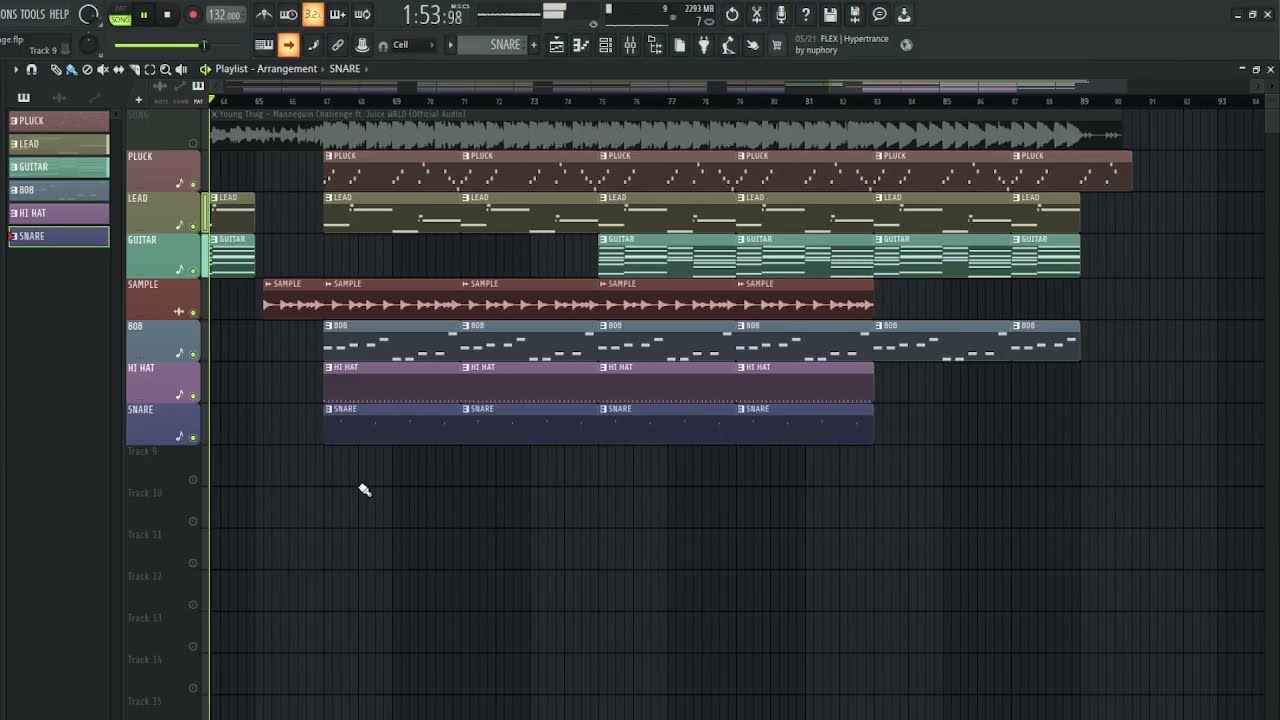Click the main pitch knob
1280x720 pixels.
pyautogui.click(x=89, y=45)
